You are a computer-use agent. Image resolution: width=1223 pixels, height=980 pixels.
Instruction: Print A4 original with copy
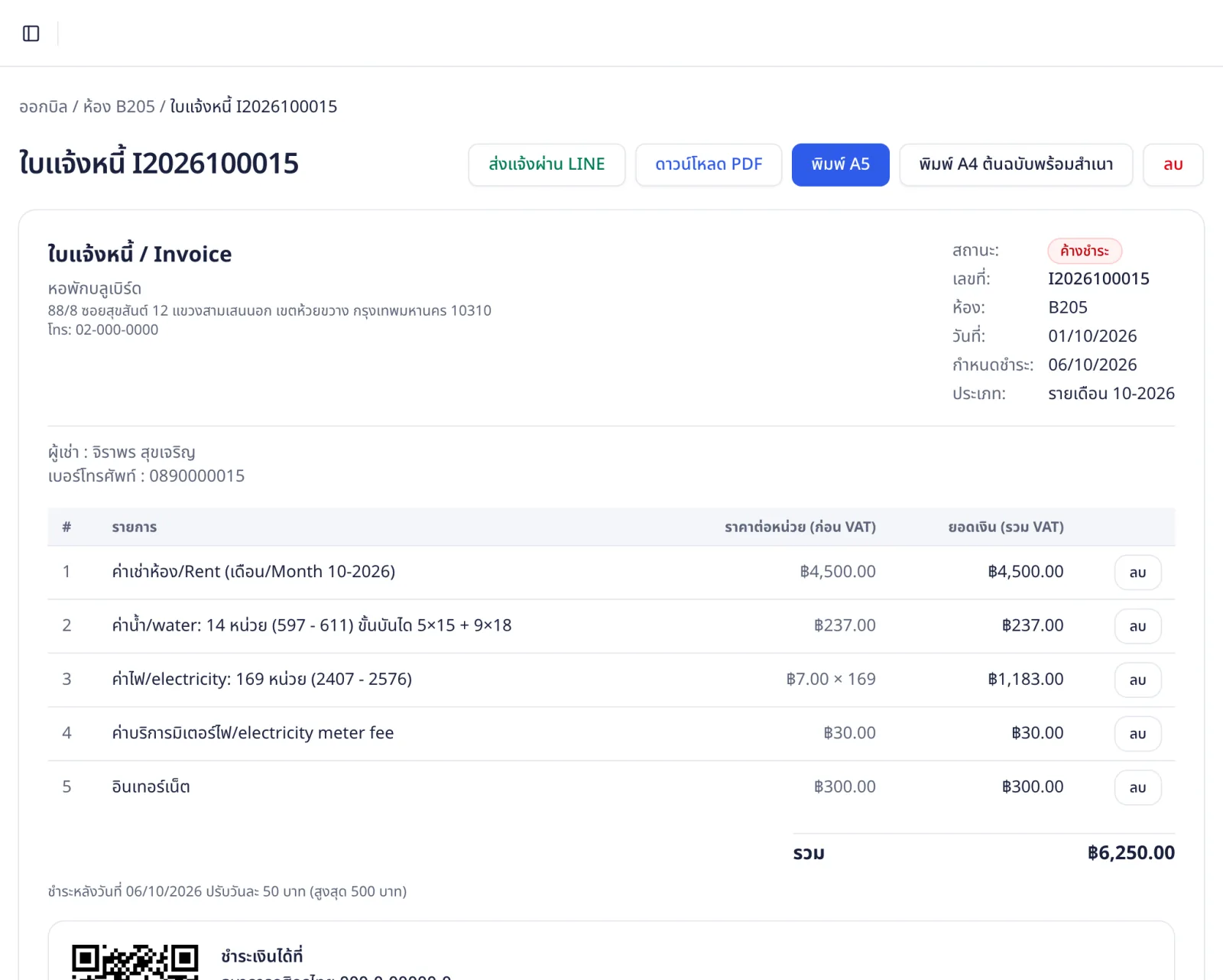(x=1016, y=164)
